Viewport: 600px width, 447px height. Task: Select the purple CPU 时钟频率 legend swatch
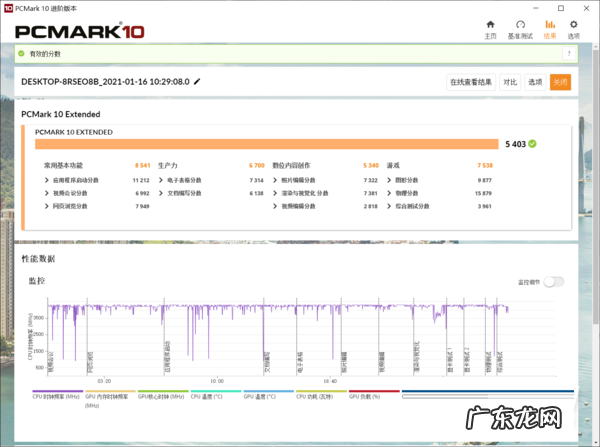pyautogui.click(x=57, y=391)
